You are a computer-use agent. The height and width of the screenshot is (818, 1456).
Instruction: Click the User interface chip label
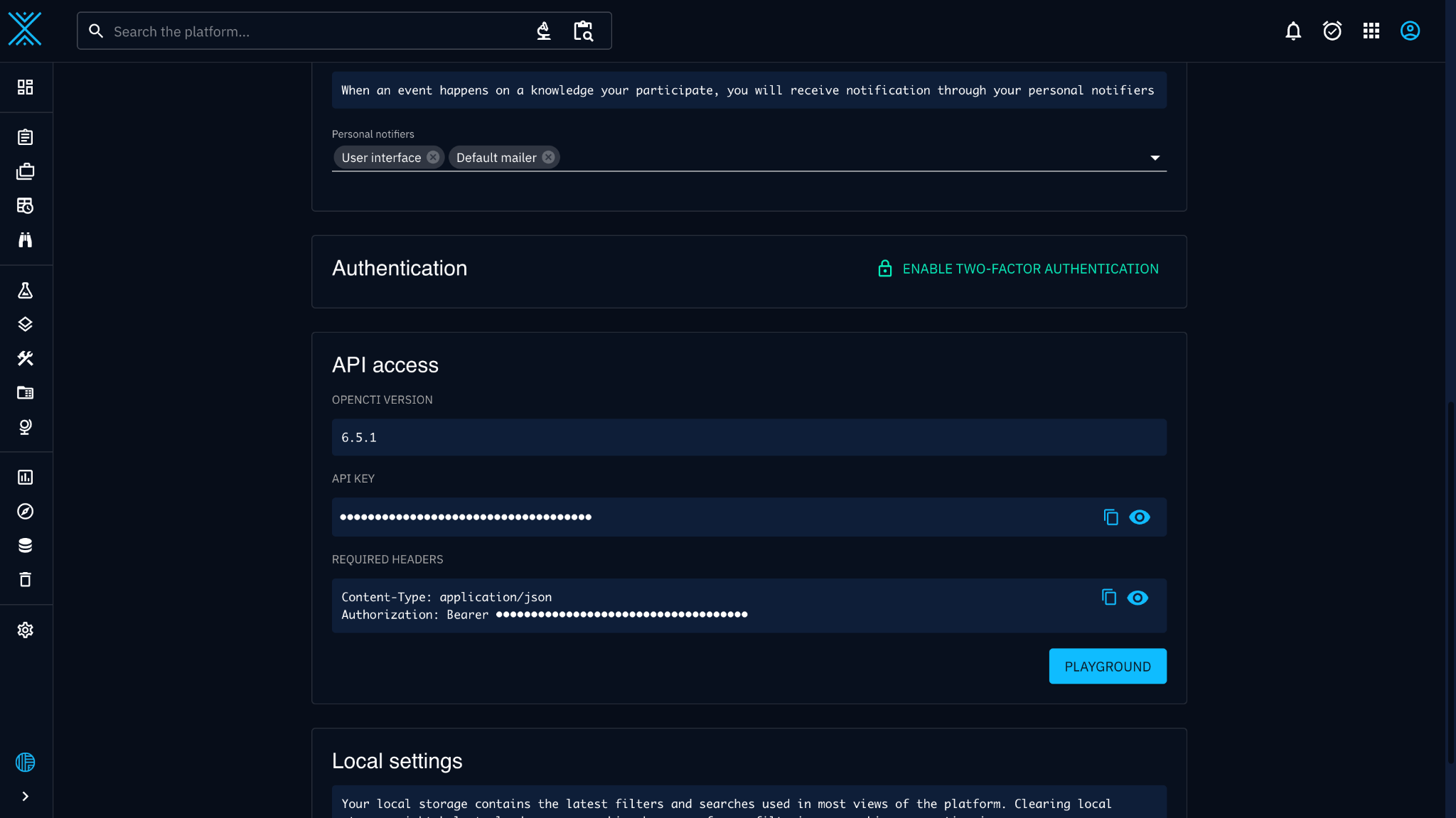(381, 158)
